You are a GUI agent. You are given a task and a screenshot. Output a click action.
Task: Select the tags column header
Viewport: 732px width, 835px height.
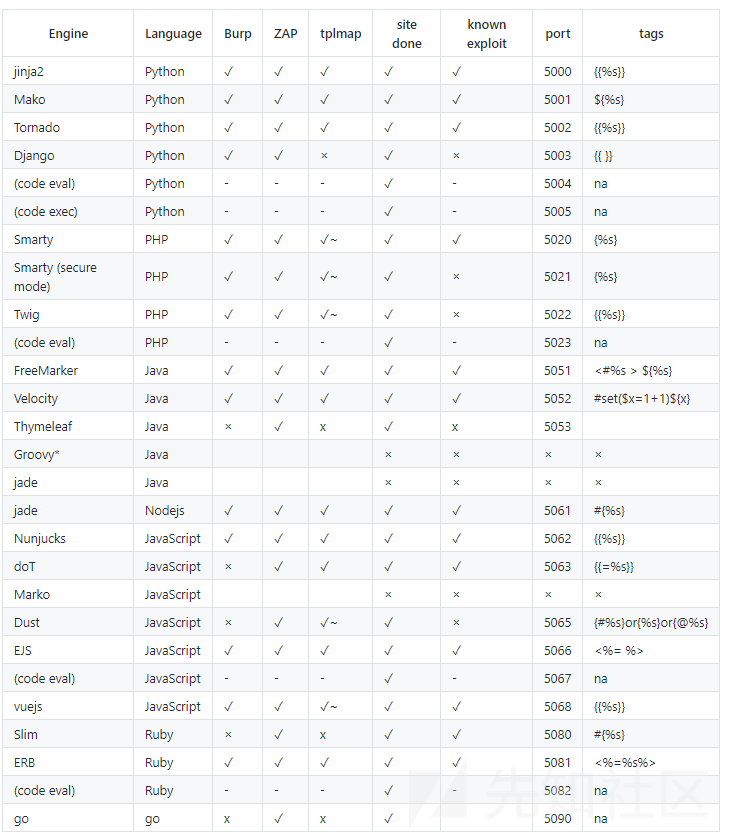pos(651,34)
